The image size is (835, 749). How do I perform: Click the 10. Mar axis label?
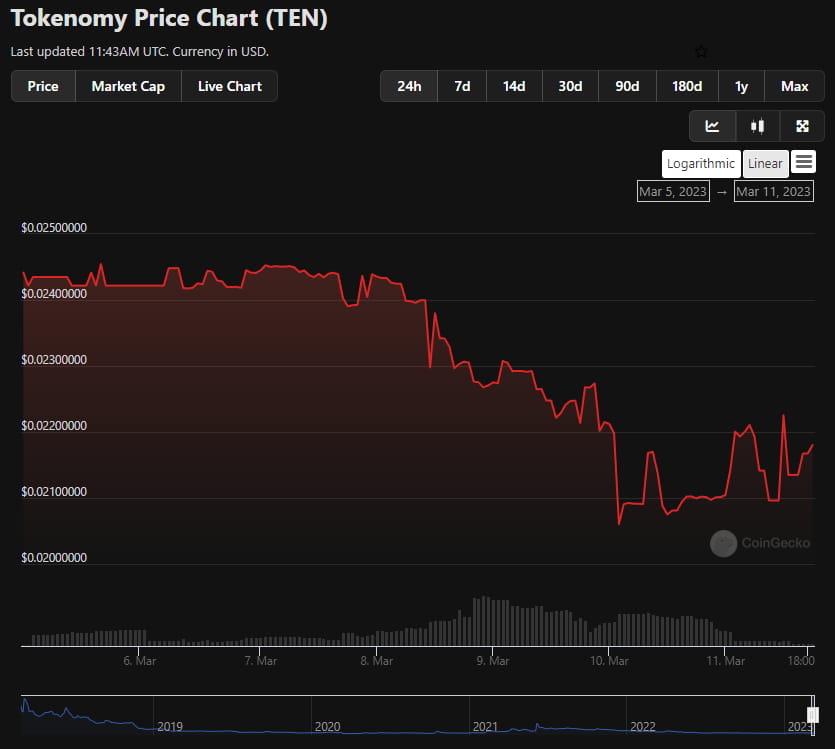609,661
